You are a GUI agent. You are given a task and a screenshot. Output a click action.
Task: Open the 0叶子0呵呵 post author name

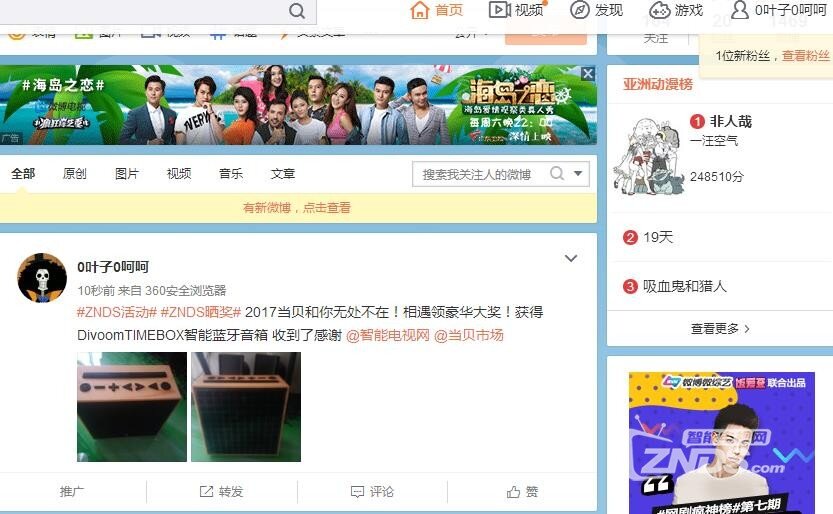click(113, 267)
